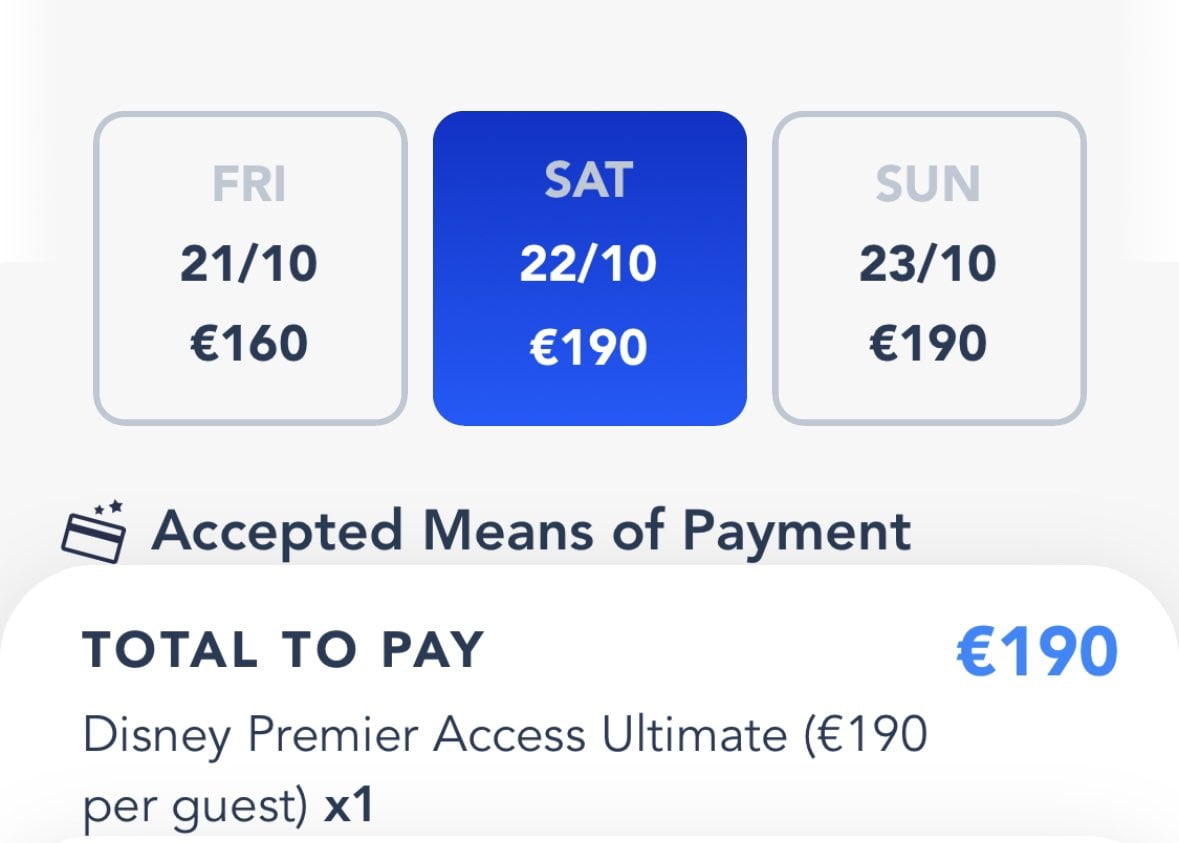
Task: Tap the blue €190 total amount
Action: pos(1037,651)
